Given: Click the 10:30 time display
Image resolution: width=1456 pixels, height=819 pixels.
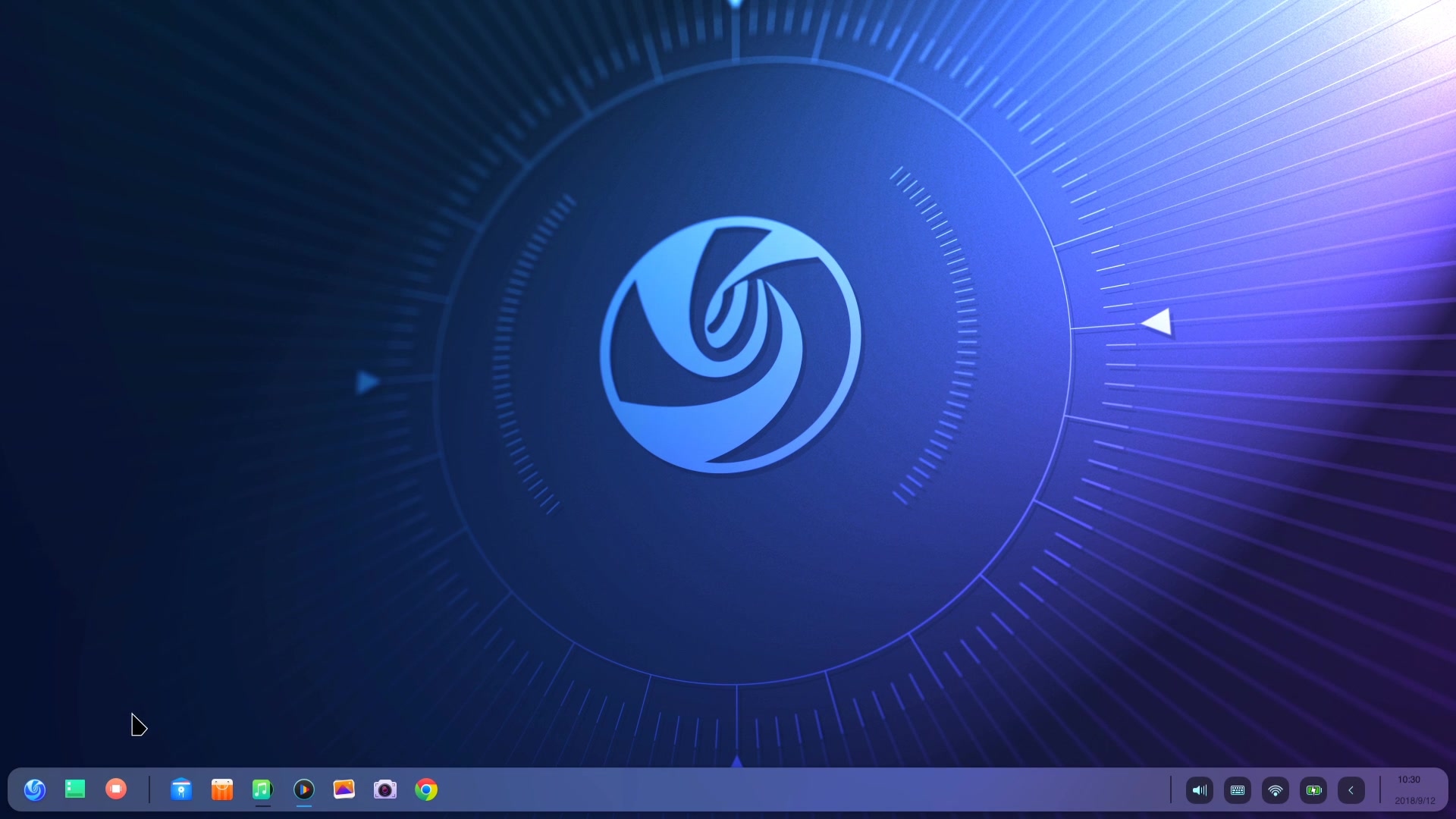Looking at the screenshot, I should click(x=1408, y=780).
